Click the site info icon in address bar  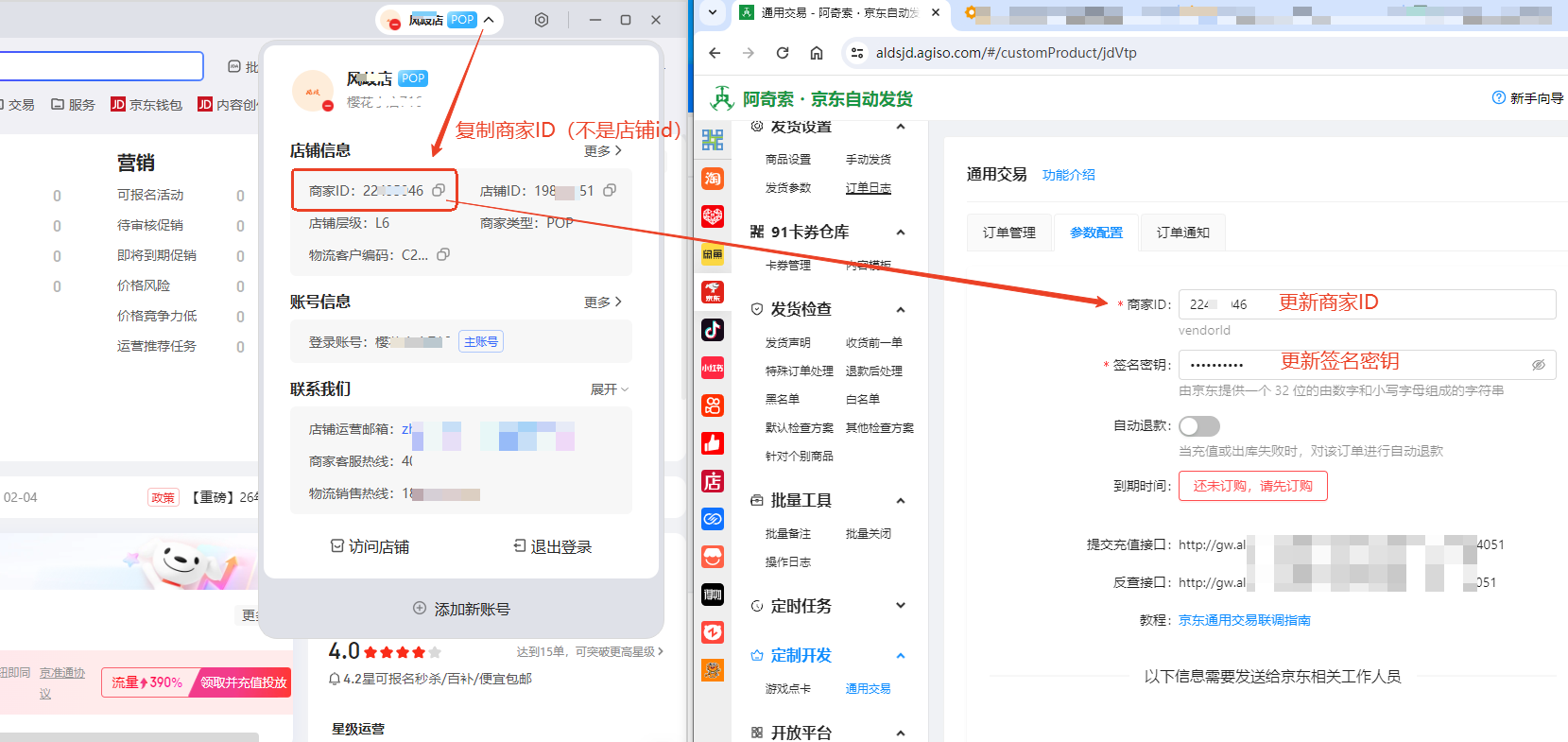tap(857, 53)
